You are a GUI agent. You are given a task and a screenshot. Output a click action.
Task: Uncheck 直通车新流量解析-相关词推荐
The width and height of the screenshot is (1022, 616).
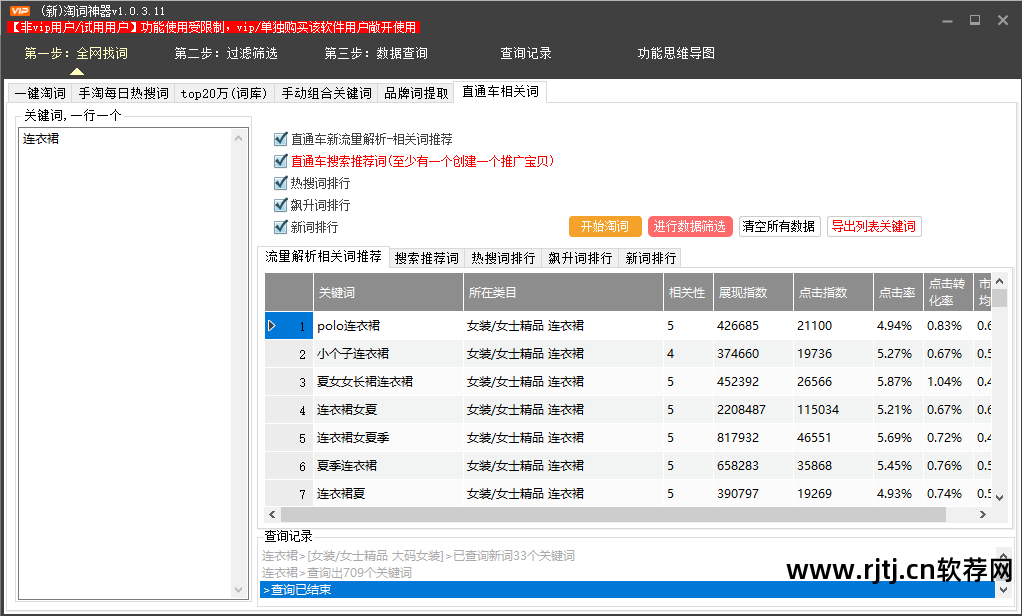(x=281, y=140)
